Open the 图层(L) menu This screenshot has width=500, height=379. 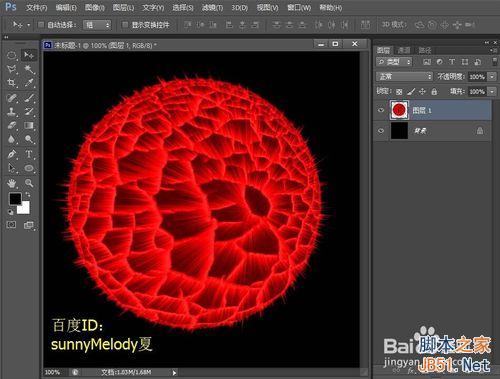(123, 8)
